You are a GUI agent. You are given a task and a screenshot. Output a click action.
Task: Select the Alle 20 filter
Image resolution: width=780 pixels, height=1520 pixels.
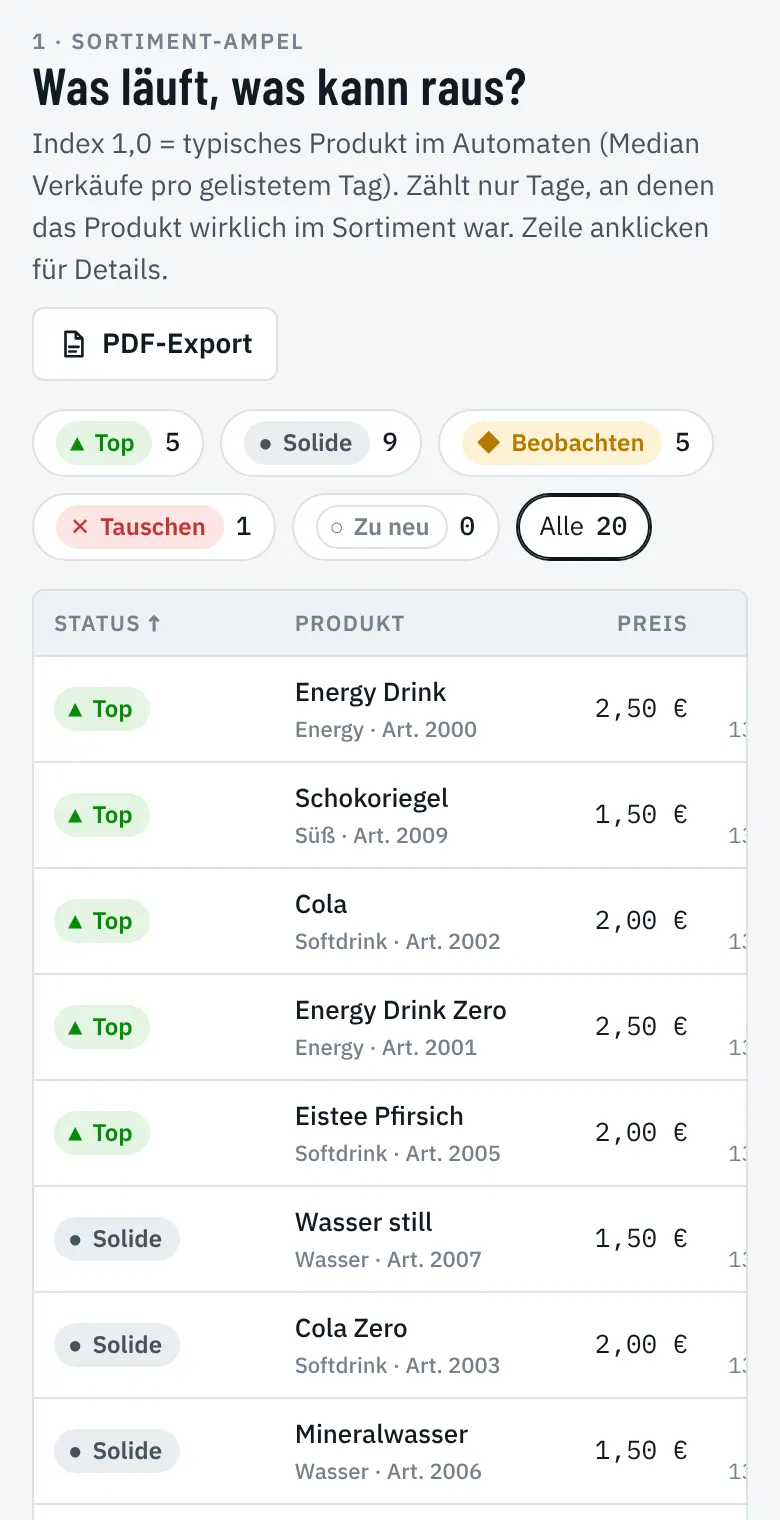tap(584, 527)
